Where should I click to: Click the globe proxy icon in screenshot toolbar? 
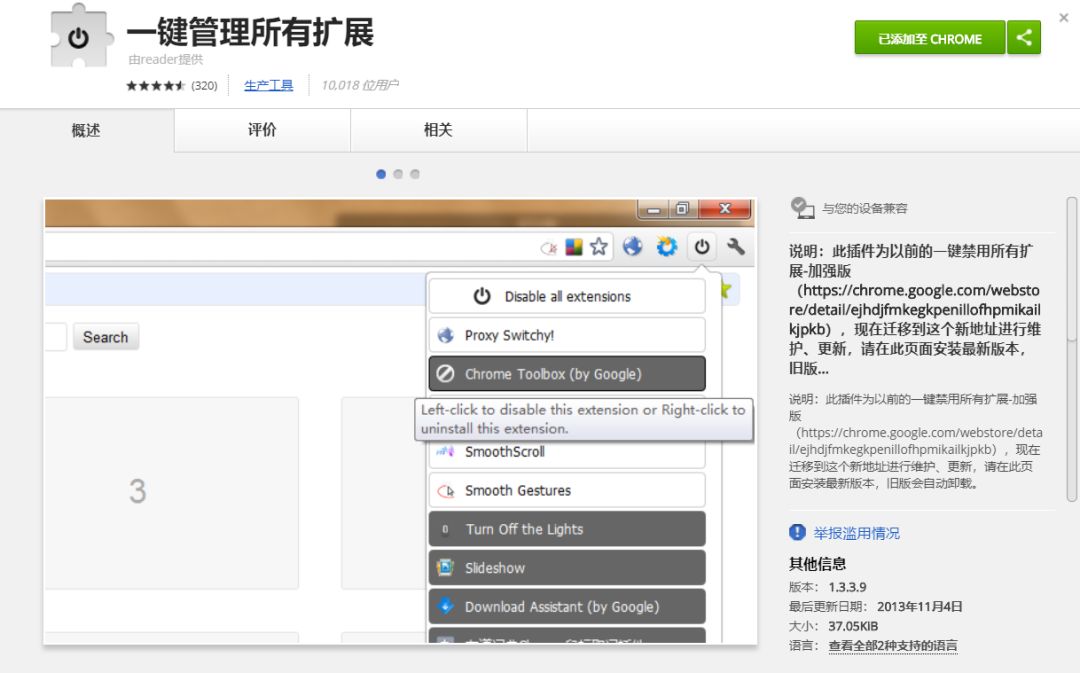(632, 247)
